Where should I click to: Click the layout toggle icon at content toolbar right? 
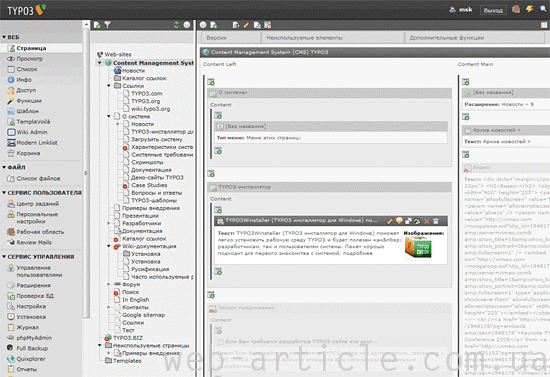544,25
